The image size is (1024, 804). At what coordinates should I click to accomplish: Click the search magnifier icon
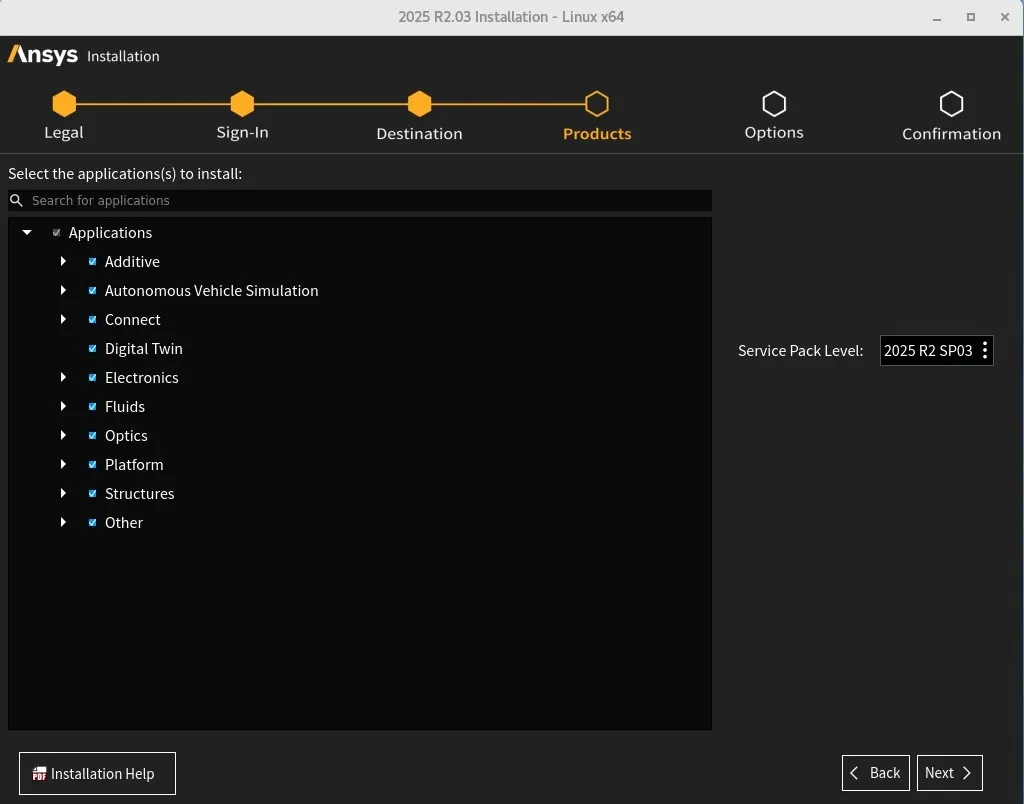point(16,200)
